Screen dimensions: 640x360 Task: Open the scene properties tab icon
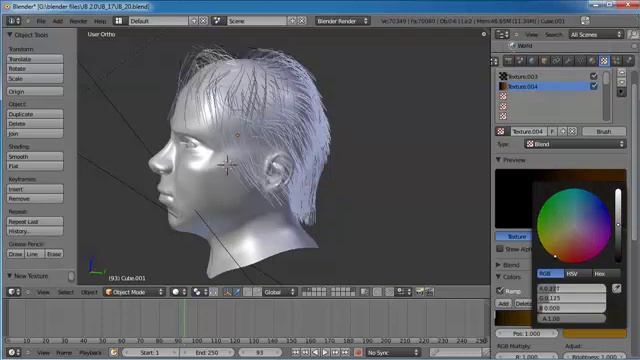pyautogui.click(x=520, y=61)
